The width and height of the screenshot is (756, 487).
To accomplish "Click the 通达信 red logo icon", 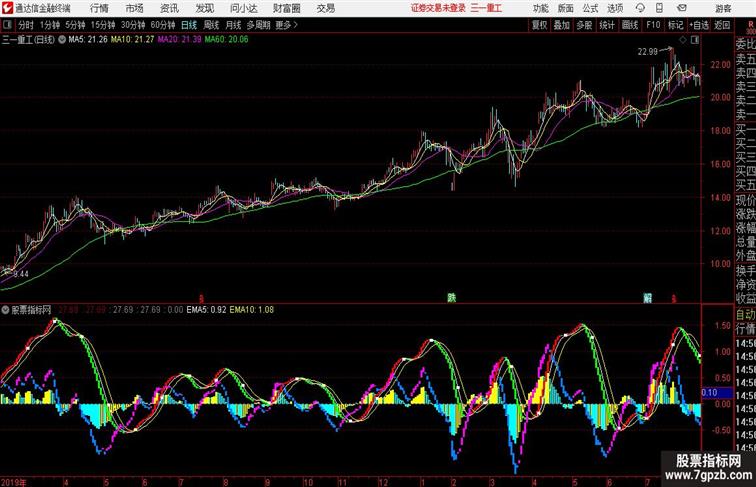I will tap(7, 8).
